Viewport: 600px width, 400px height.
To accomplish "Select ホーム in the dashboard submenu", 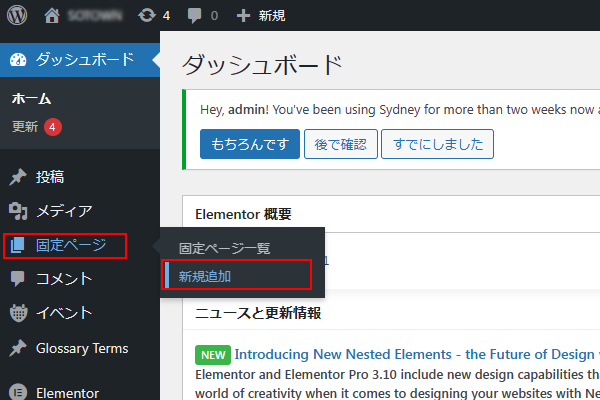I will click(31, 99).
